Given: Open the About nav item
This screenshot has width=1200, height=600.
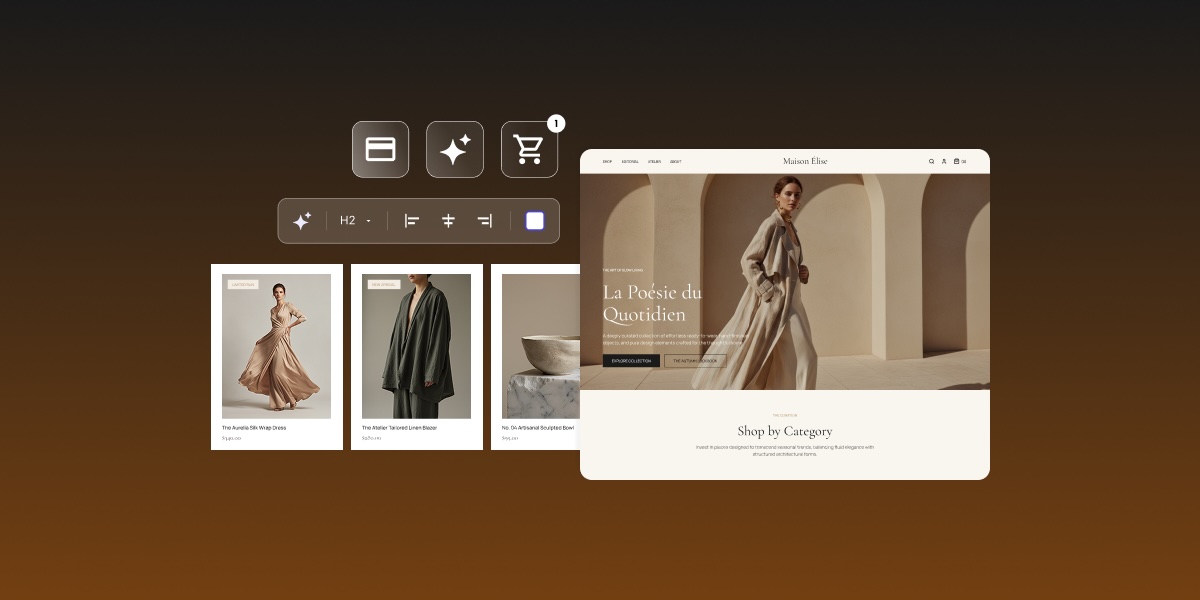Looking at the screenshot, I should coord(676,161).
